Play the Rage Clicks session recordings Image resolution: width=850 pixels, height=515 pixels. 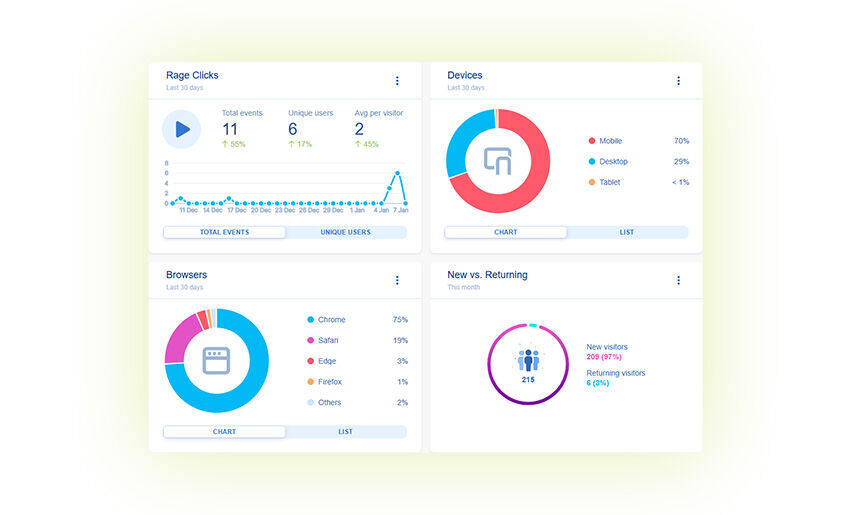(182, 129)
